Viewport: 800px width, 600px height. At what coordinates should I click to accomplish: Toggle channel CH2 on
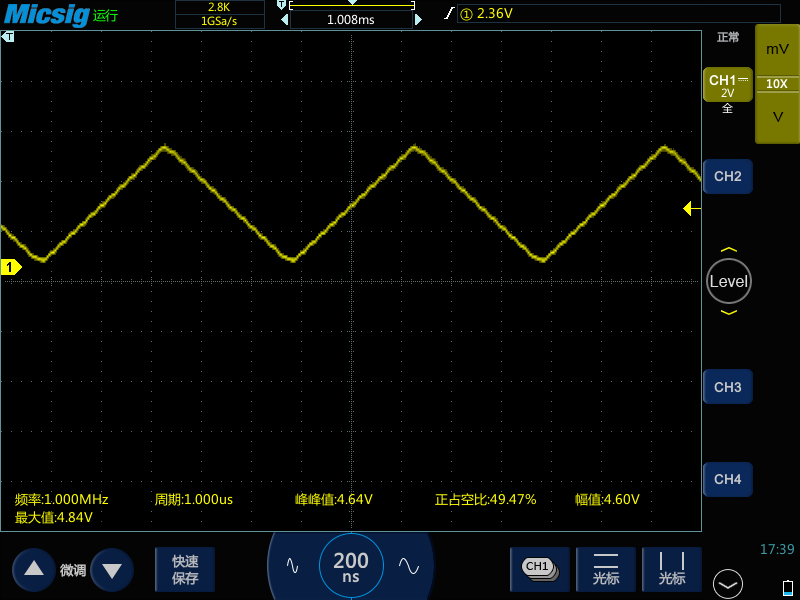click(727, 177)
